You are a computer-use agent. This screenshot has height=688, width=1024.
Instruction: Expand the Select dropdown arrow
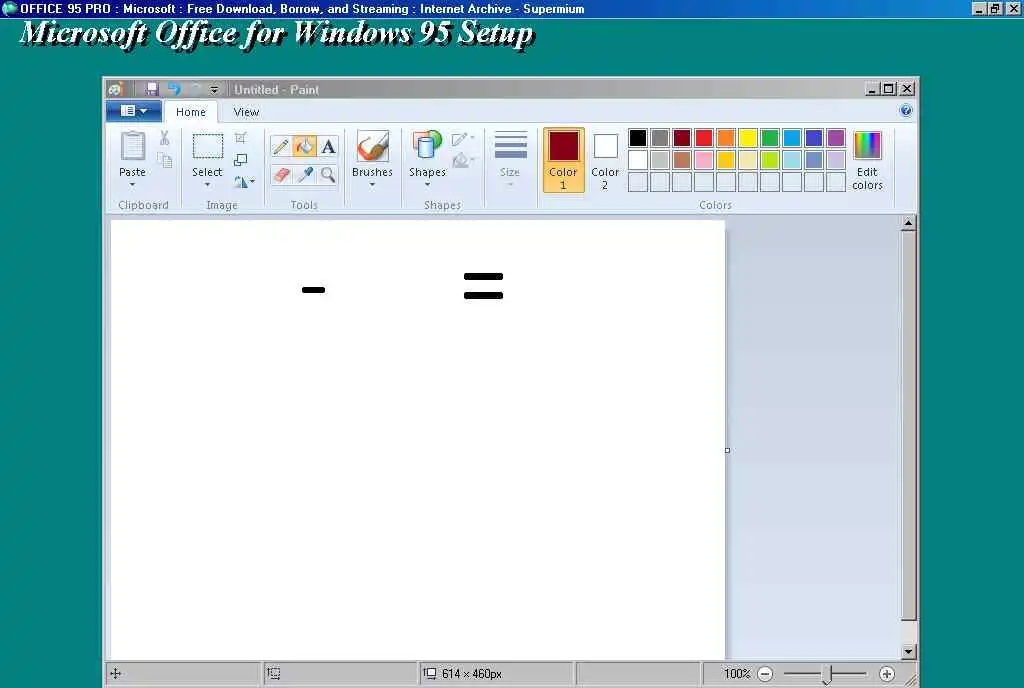(x=207, y=185)
